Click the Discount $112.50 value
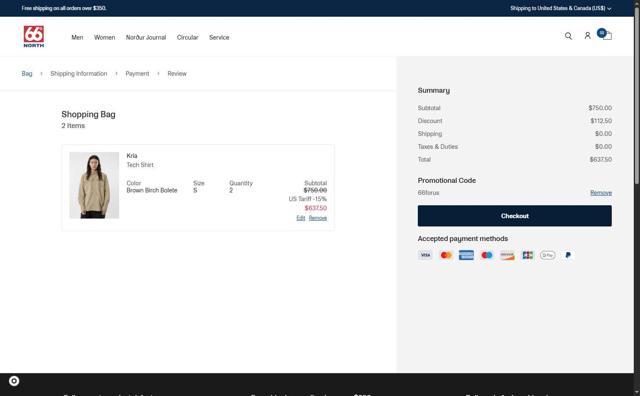Viewport: 640px width, 396px height. click(601, 121)
